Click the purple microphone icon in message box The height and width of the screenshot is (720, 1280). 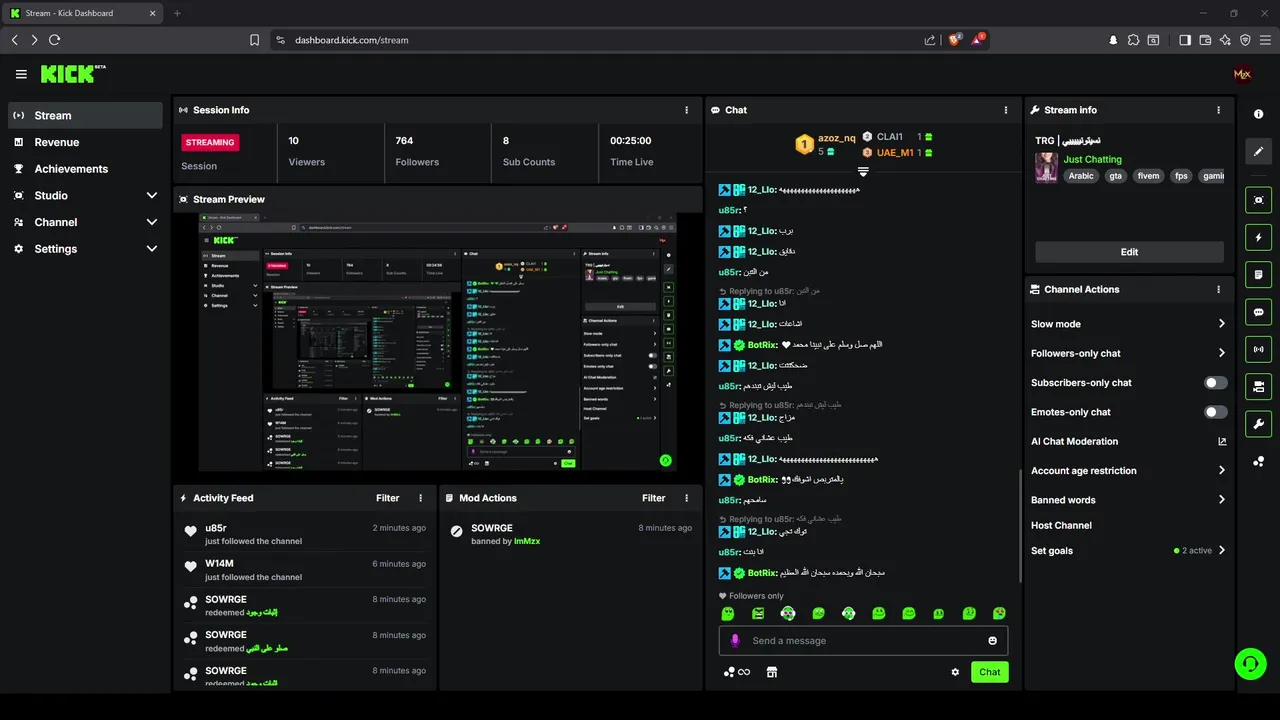735,641
